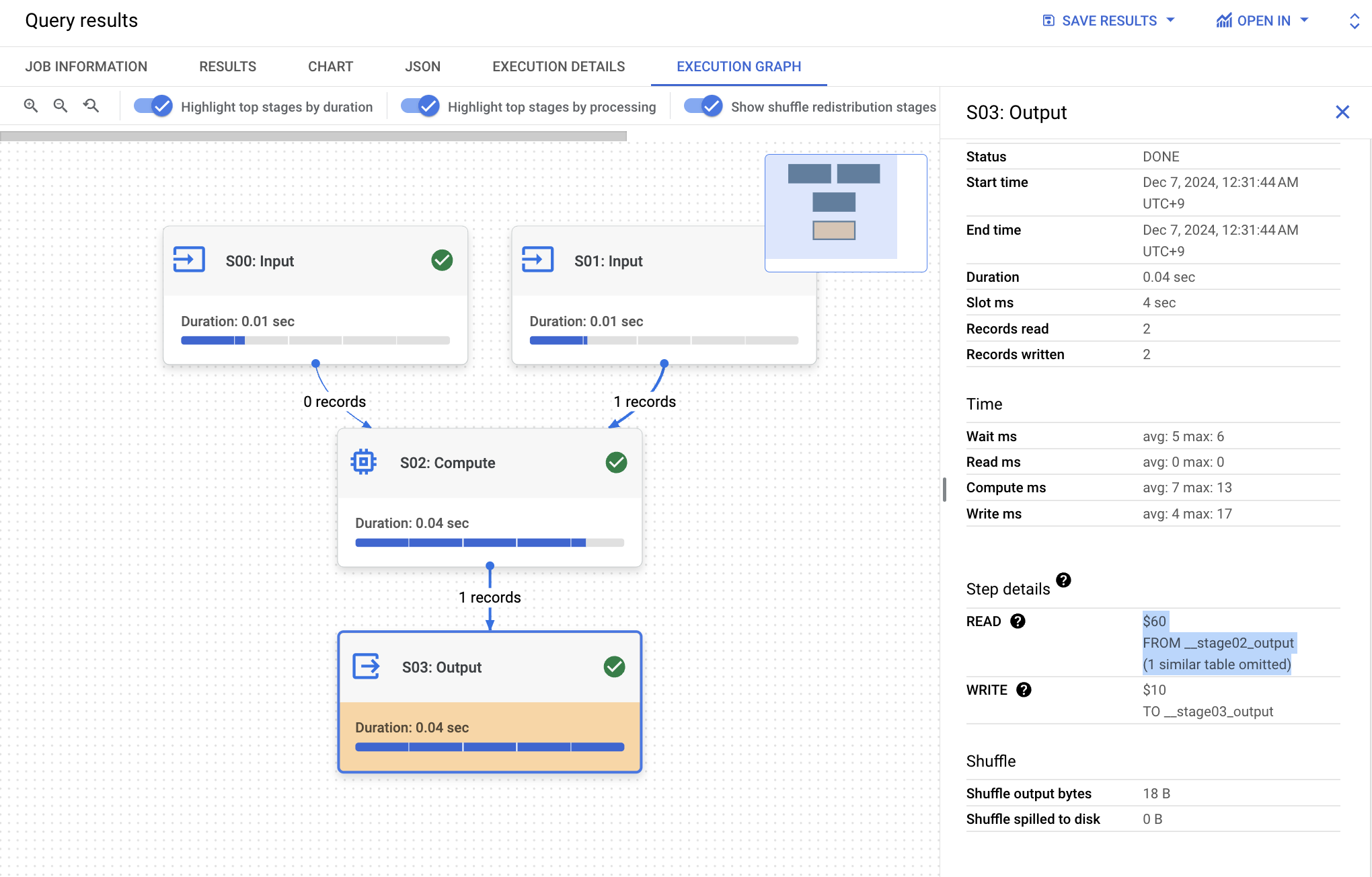Click the READ help question mark icon

click(1018, 621)
